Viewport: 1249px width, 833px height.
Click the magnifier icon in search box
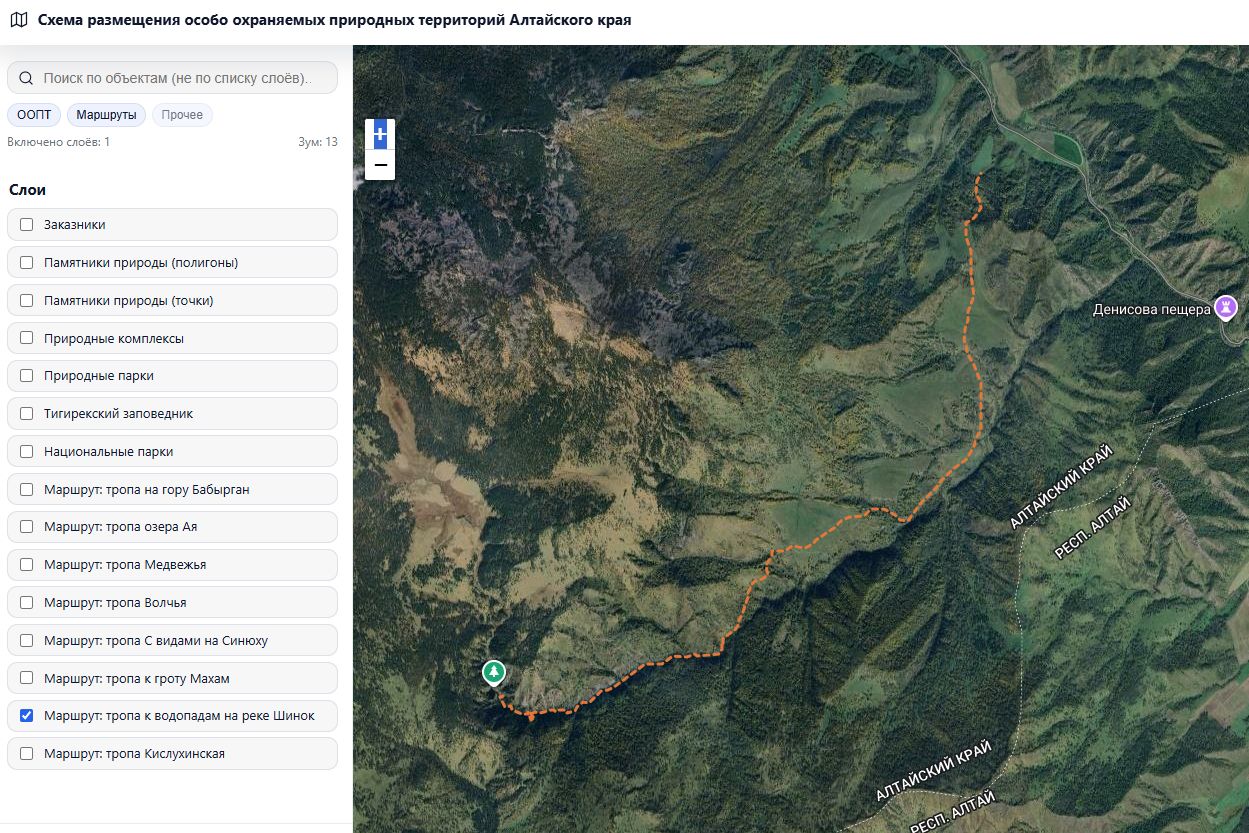click(26, 78)
